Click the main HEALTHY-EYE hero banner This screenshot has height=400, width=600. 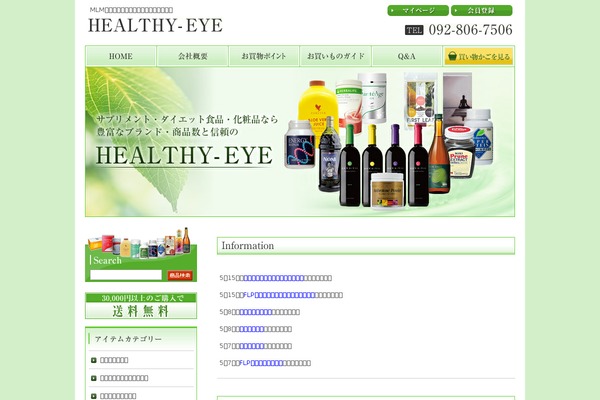pyautogui.click(x=300, y=142)
